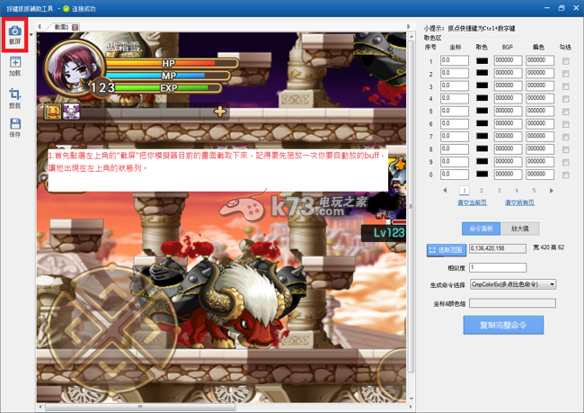
Task: Tick the checkbox in color row 4
Action: tap(565, 99)
